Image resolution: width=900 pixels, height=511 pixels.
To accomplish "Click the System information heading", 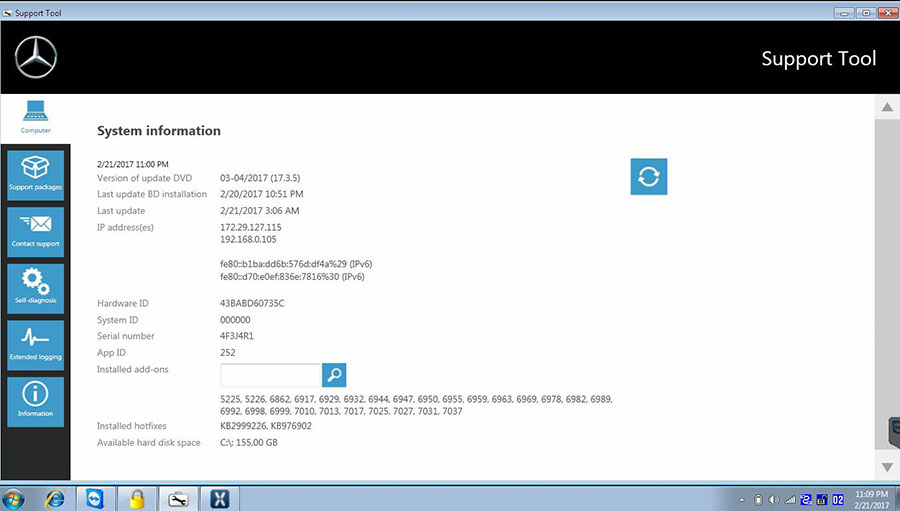I will [x=159, y=131].
